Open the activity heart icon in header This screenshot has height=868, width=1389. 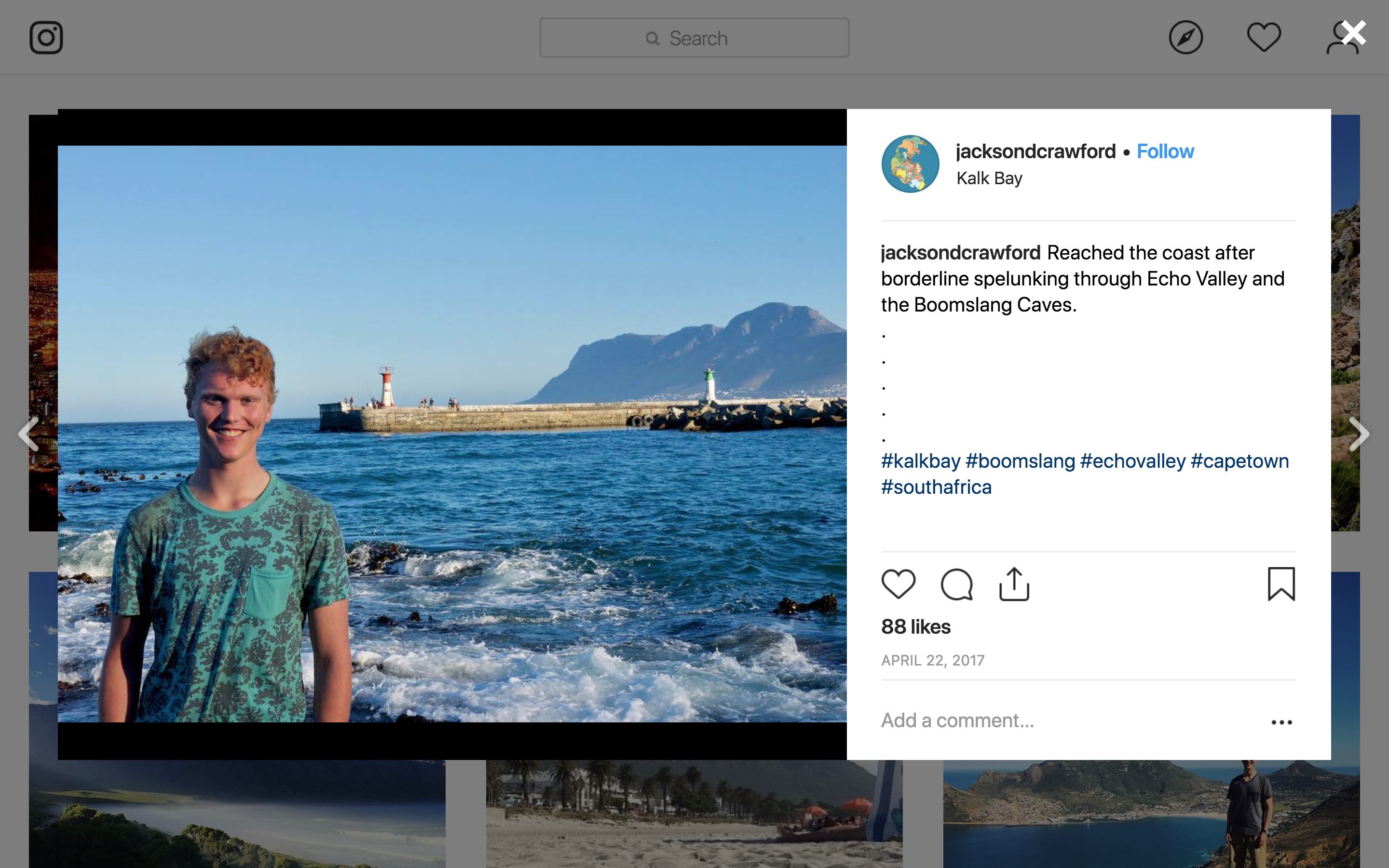tap(1263, 38)
